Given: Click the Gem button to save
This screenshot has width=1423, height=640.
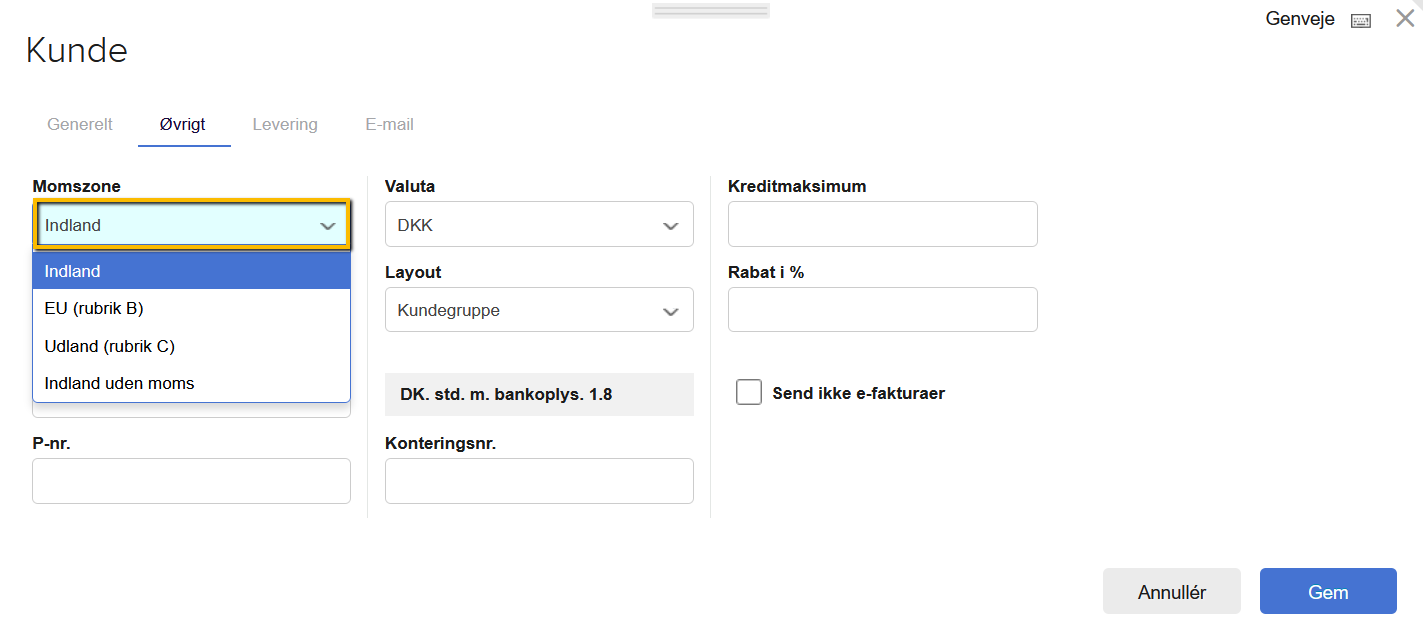Looking at the screenshot, I should coord(1328,591).
